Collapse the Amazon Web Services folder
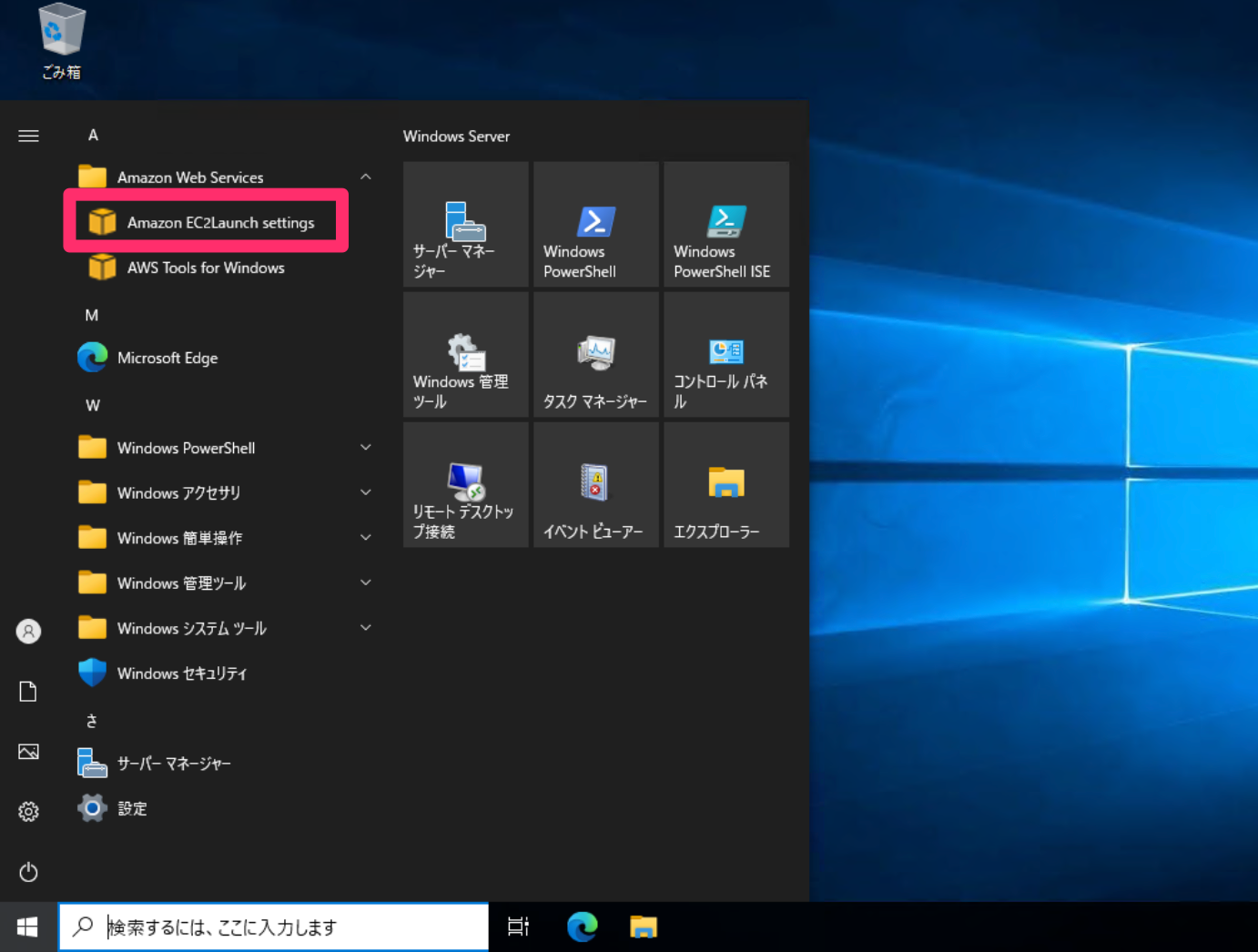The image size is (1258, 952). (x=365, y=177)
